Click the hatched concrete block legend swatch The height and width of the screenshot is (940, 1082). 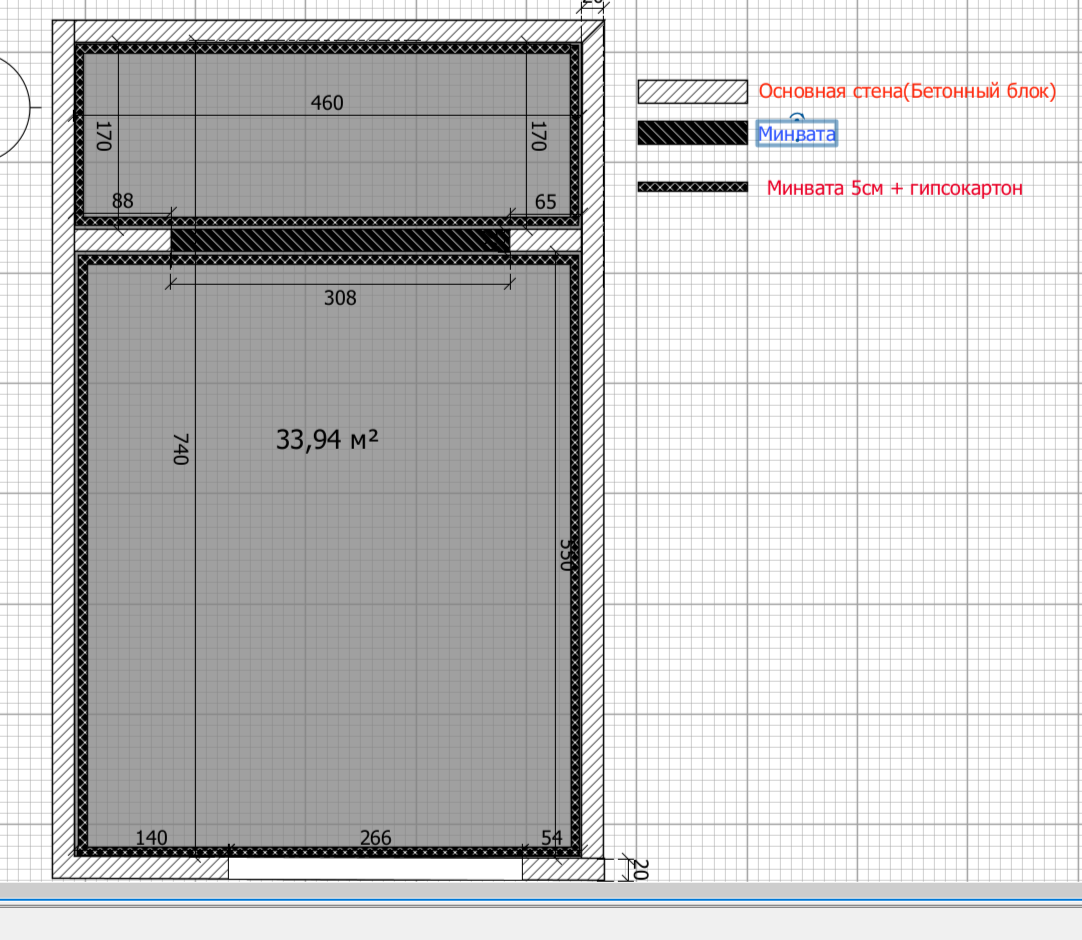(693, 92)
